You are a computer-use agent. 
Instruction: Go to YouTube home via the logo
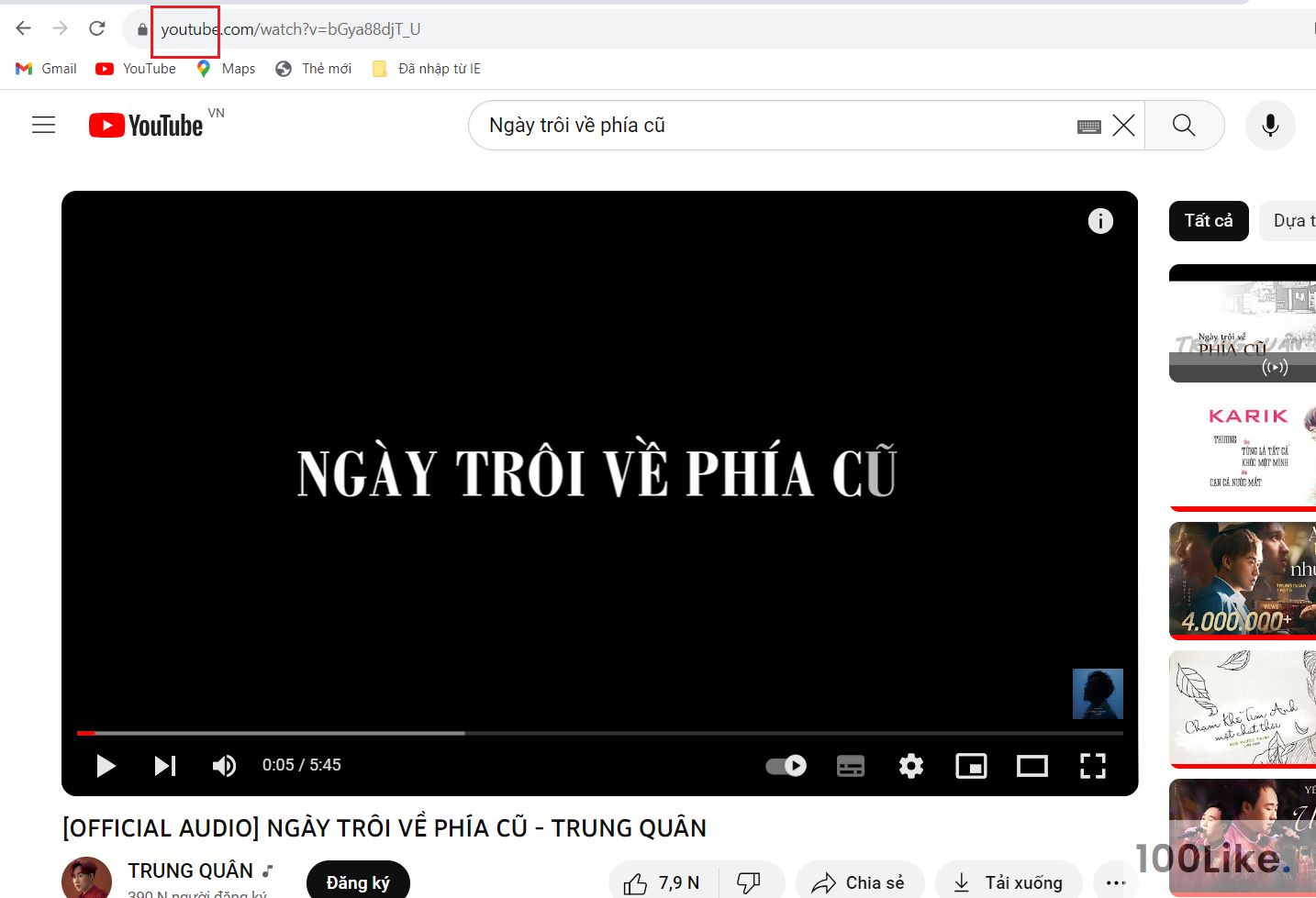pyautogui.click(x=146, y=125)
